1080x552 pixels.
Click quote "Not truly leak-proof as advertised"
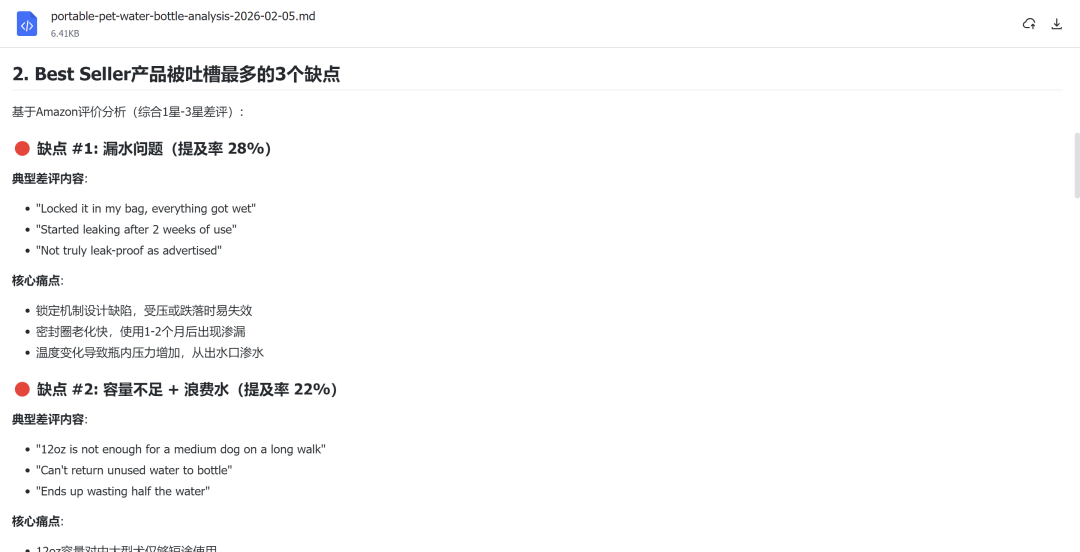point(129,251)
